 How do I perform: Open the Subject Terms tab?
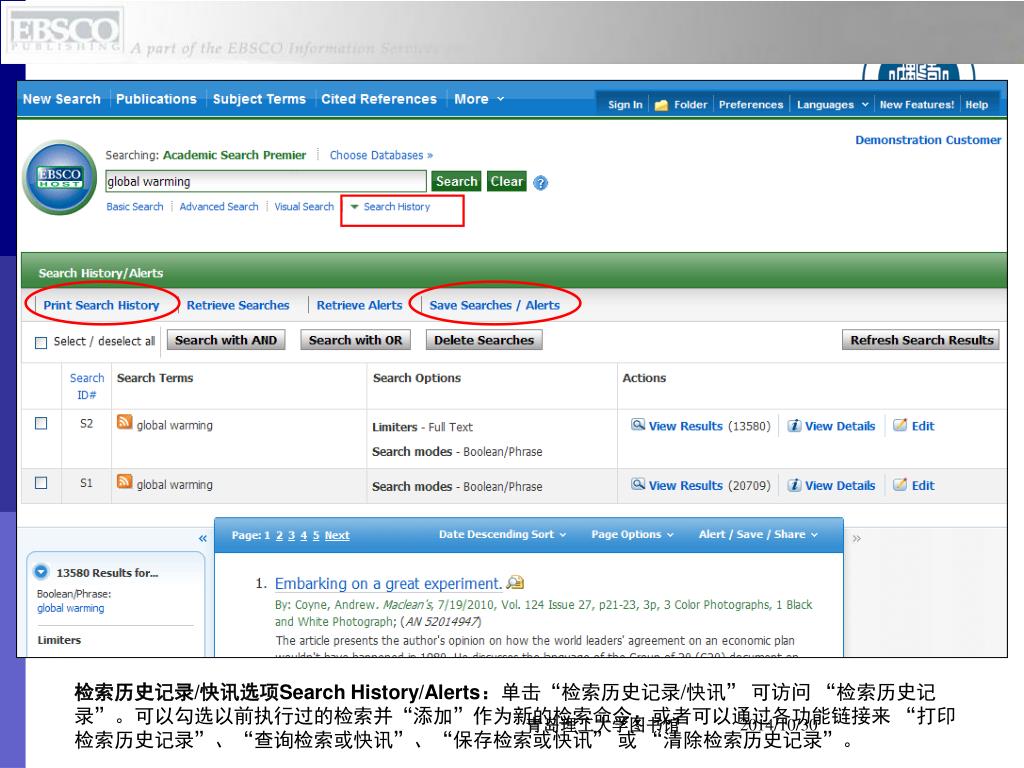pyautogui.click(x=259, y=99)
